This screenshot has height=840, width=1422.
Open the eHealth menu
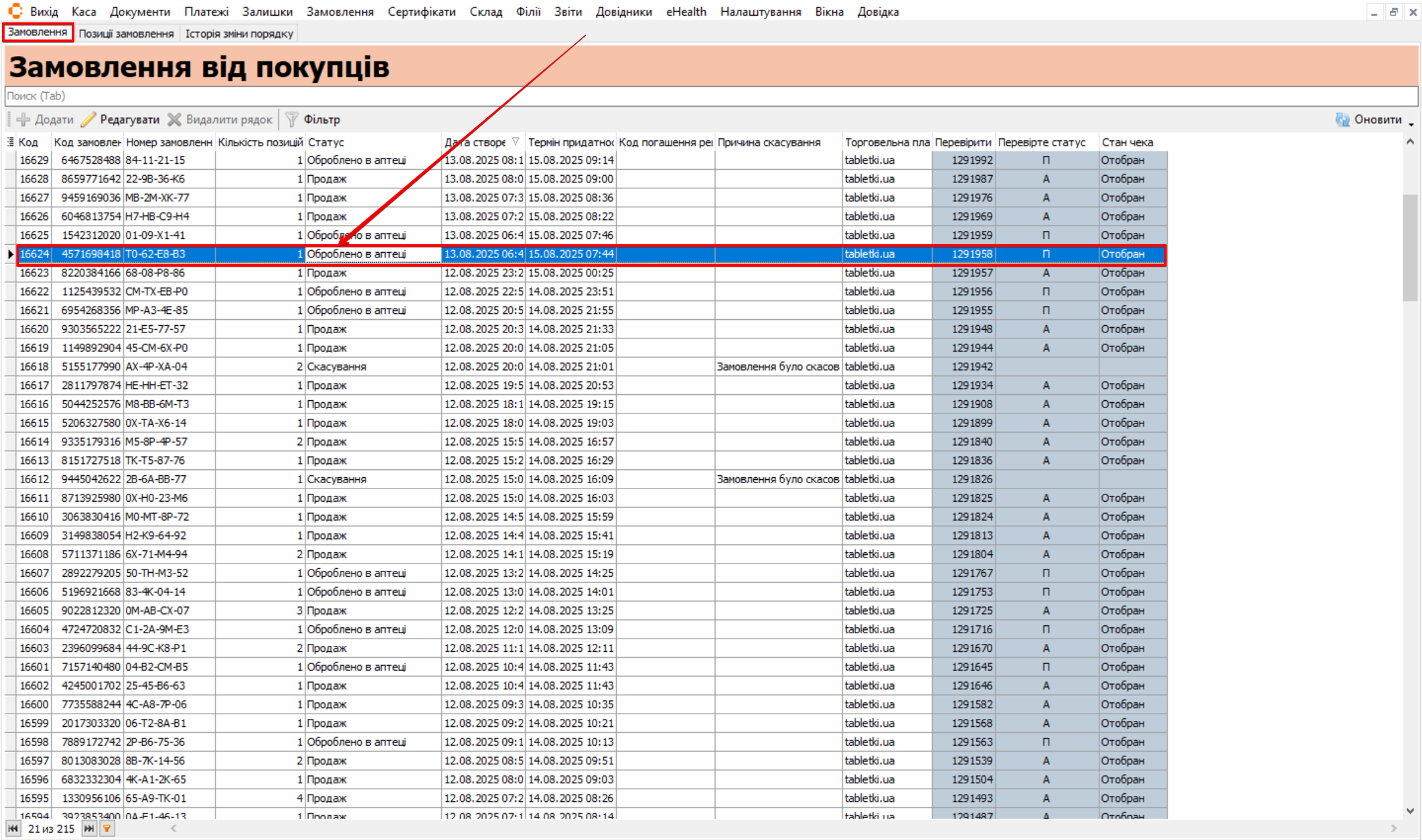686,12
